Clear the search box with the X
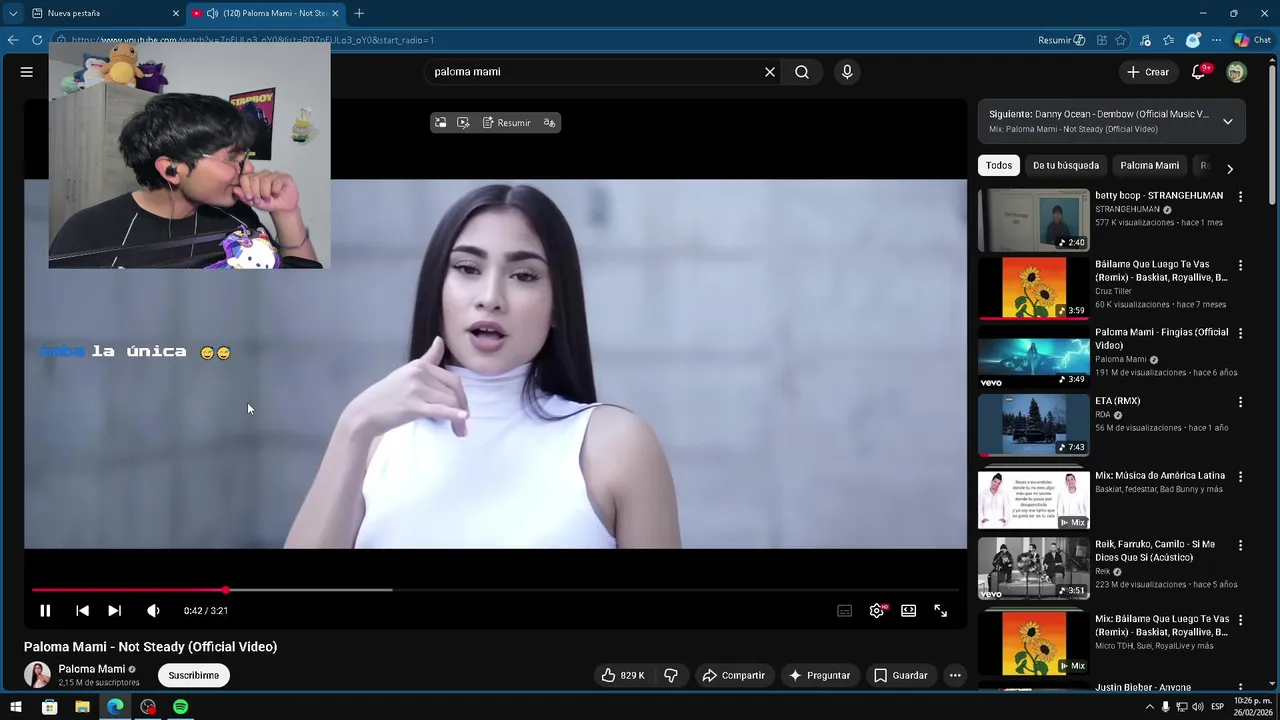 pyautogui.click(x=770, y=72)
